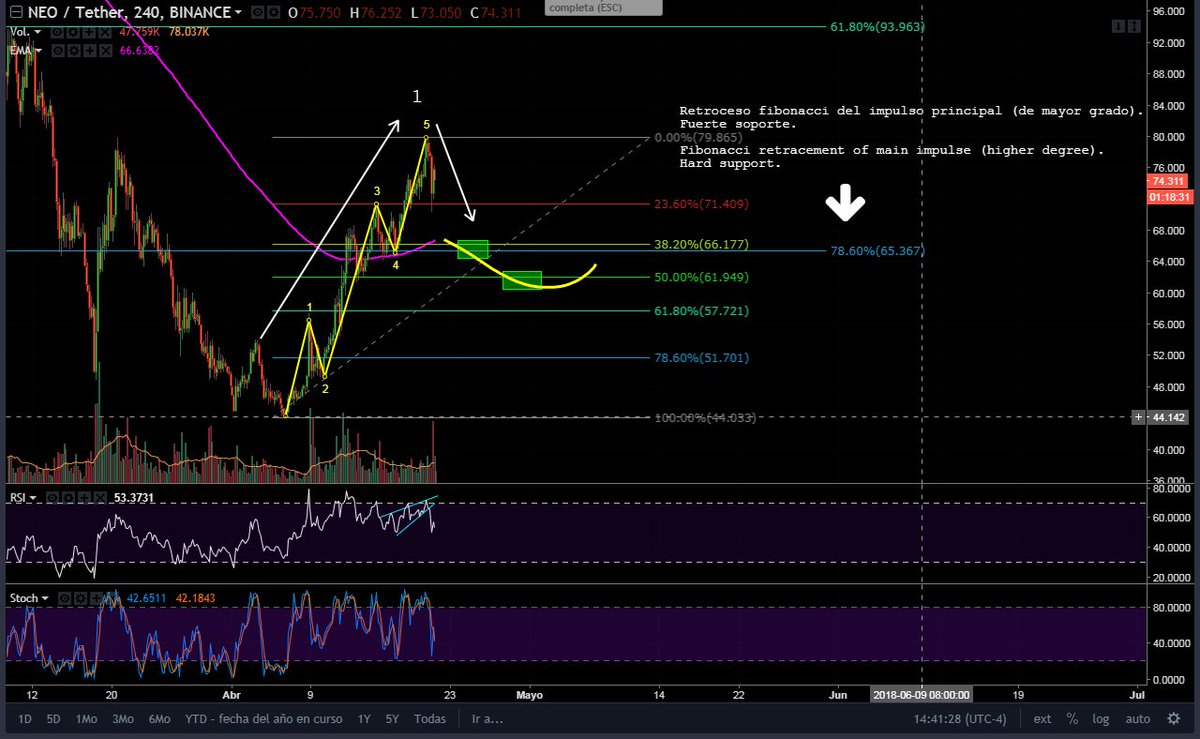Click the 61.80%(93.963) Fibonacci label
1200x739 pixels.
878,27
